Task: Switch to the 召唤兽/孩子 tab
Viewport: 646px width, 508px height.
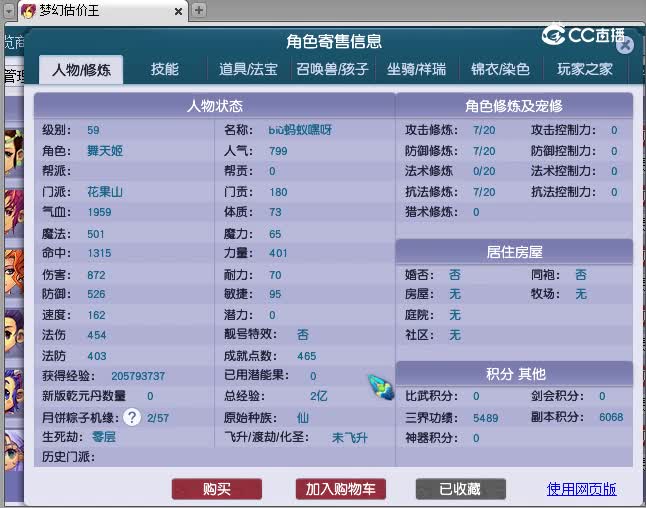Action: coord(332,69)
